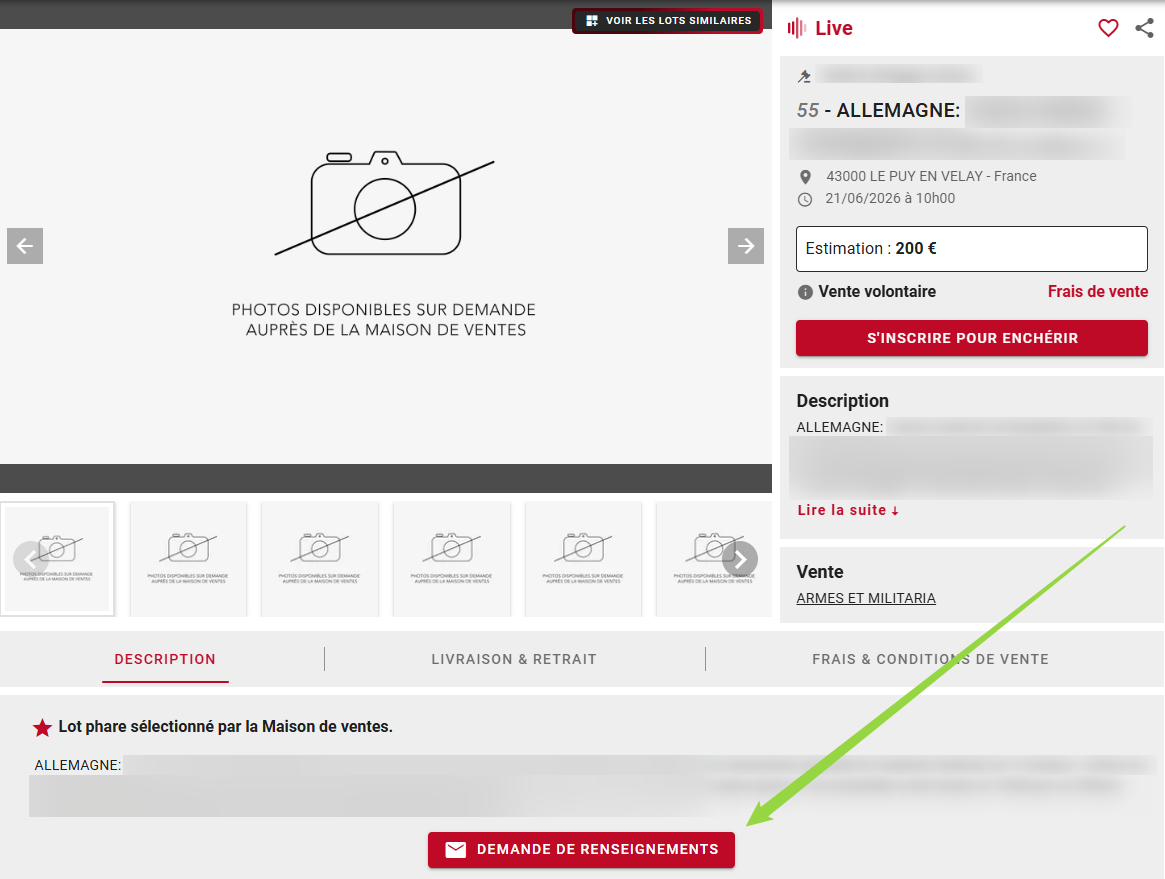
Task: Add lot to favorites with heart icon
Action: pos(1108,28)
